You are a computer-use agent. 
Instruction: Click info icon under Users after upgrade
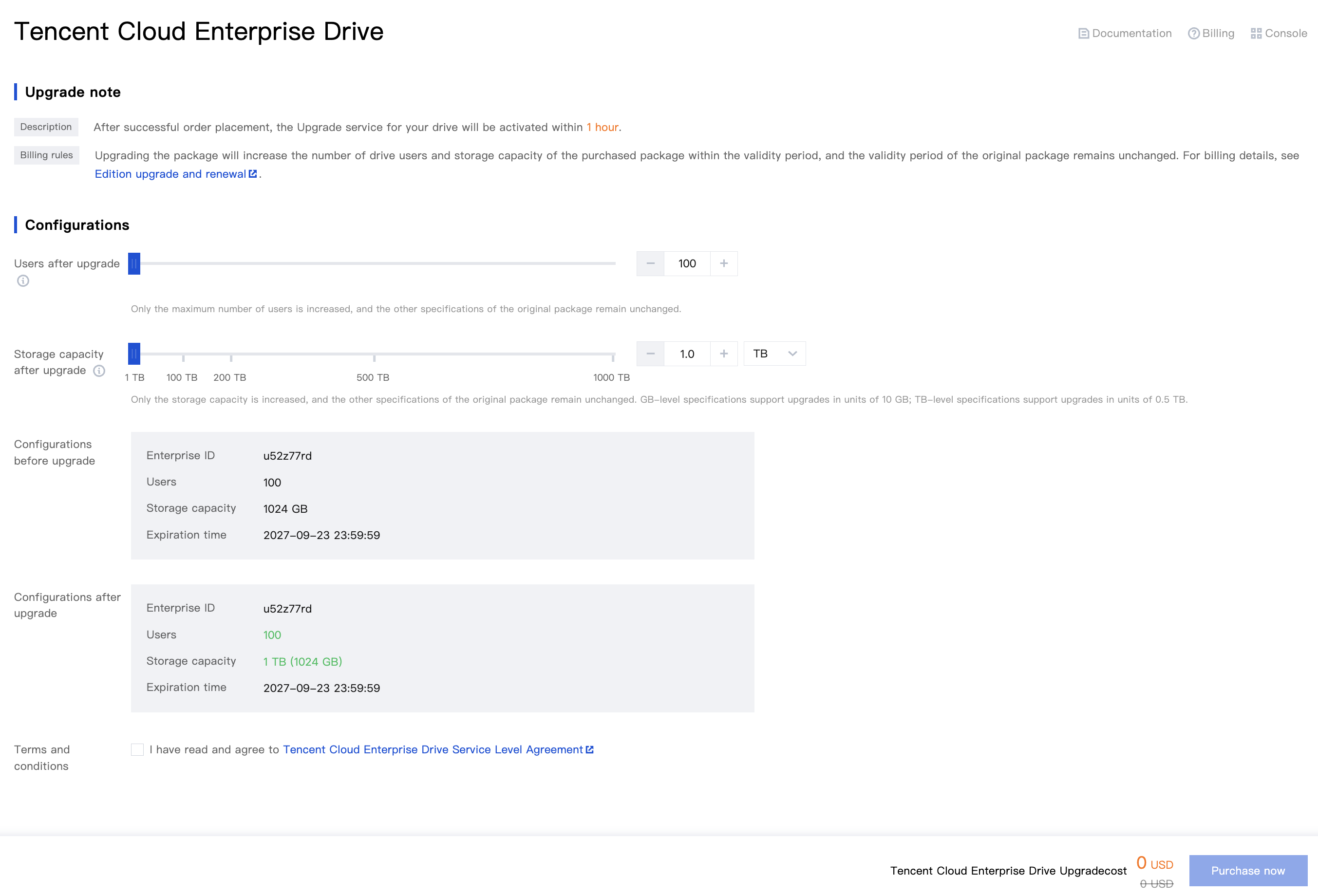tap(23, 280)
